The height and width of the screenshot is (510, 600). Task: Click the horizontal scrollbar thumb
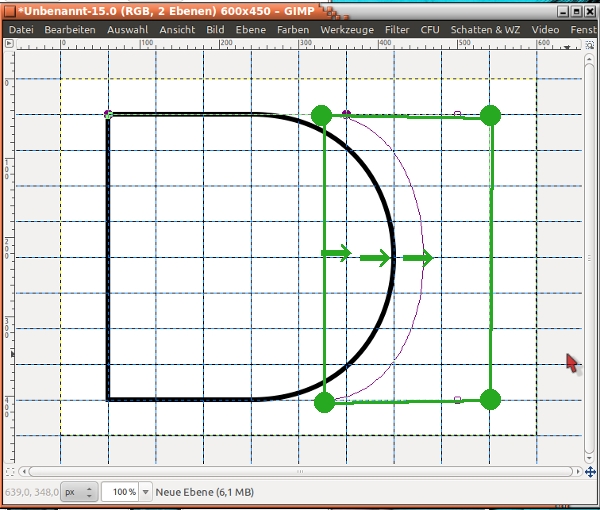pyautogui.click(x=301, y=471)
